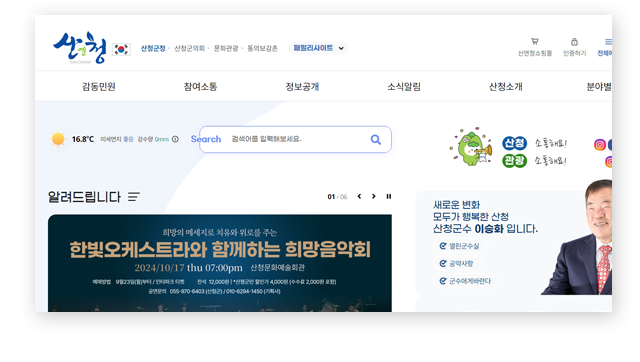This screenshot has height=362, width=640.
Task: Click the green 관광 badge
Action: coord(514,160)
